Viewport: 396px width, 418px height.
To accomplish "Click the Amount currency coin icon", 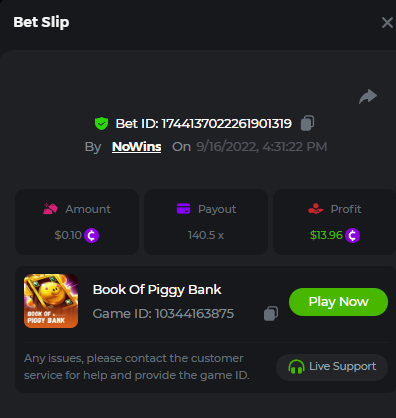I will 92,235.
